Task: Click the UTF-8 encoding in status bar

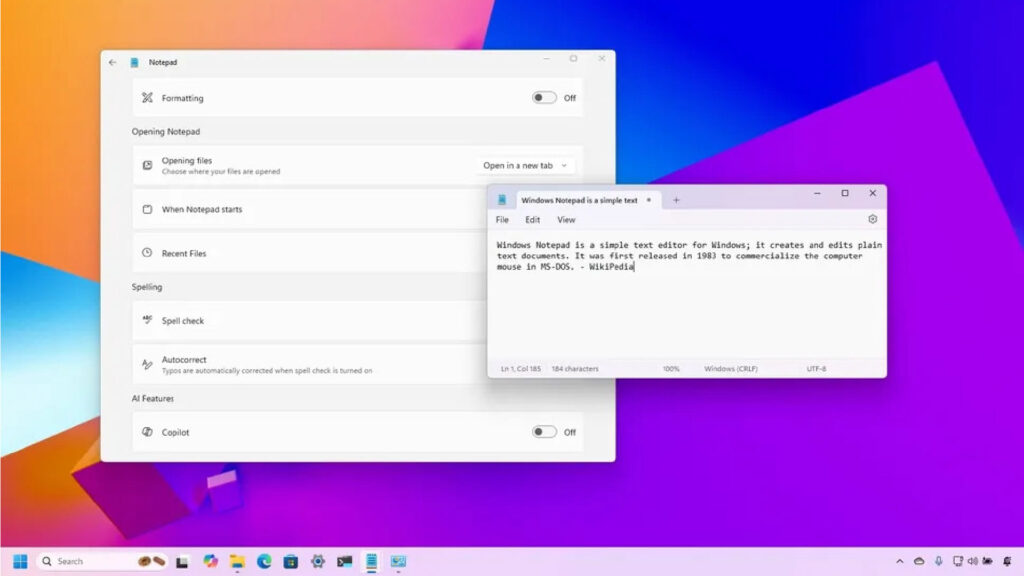Action: (x=816, y=369)
